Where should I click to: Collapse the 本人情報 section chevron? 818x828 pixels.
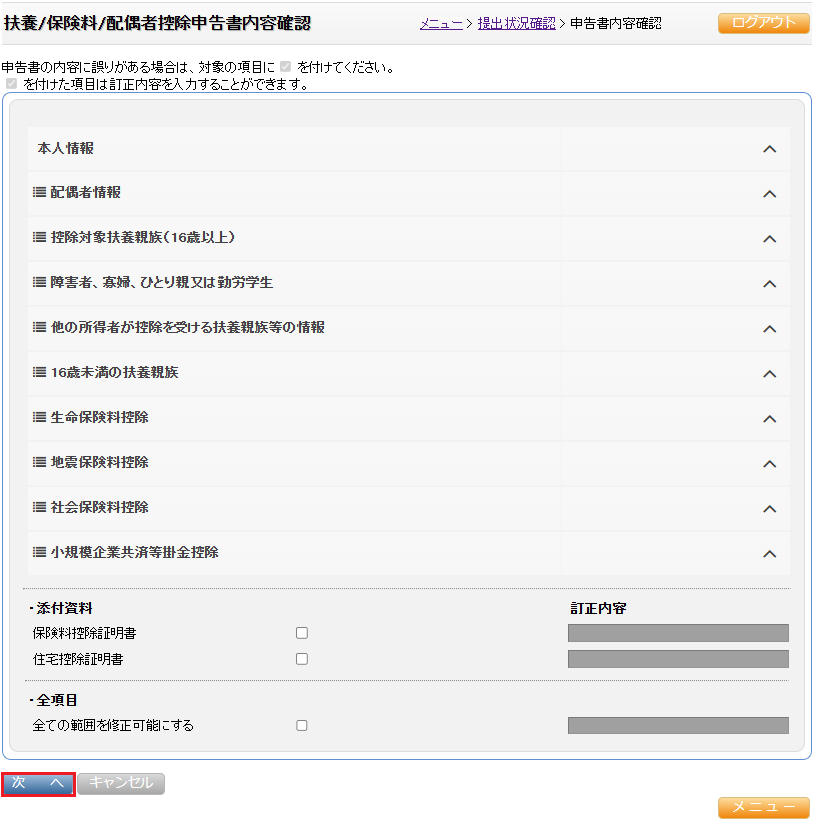click(769, 149)
